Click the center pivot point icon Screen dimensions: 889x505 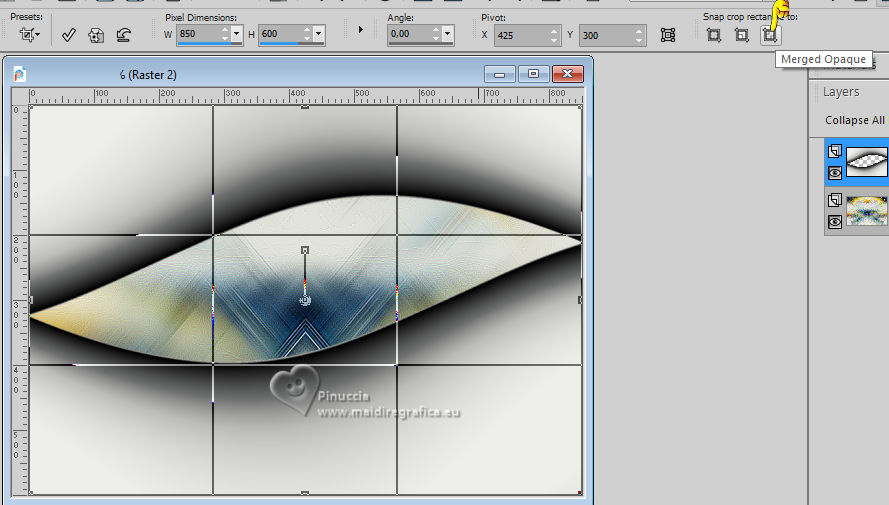click(668, 35)
